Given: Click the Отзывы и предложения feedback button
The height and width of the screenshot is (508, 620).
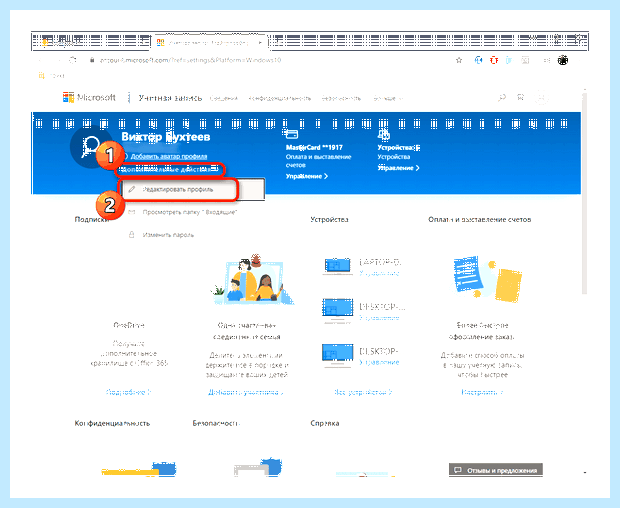Looking at the screenshot, I should tap(495, 470).
